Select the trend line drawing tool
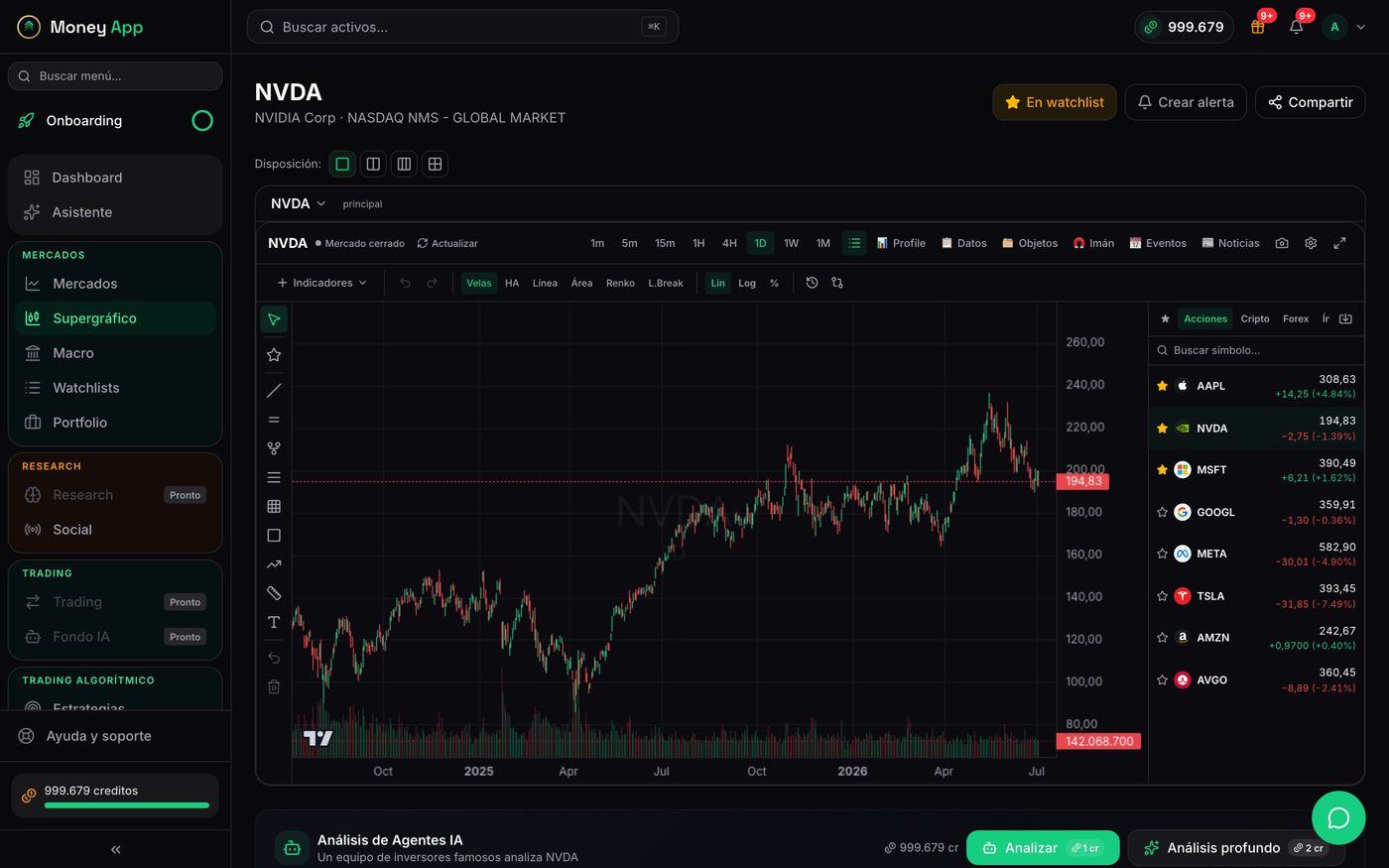Image resolution: width=1389 pixels, height=868 pixels. 274,391
